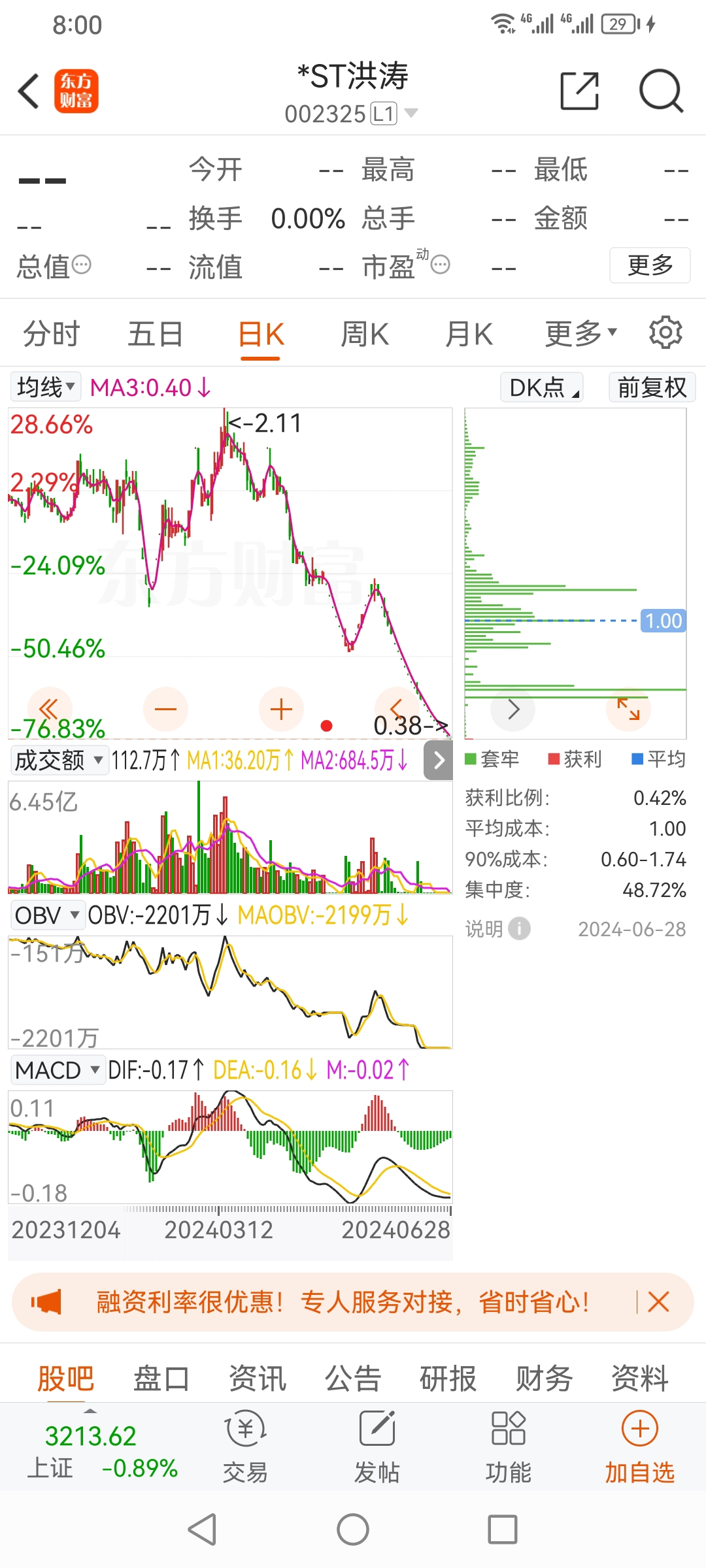The width and height of the screenshot is (706, 1568).
Task: Tap the *ST洪涛 stock title
Action: [353, 76]
